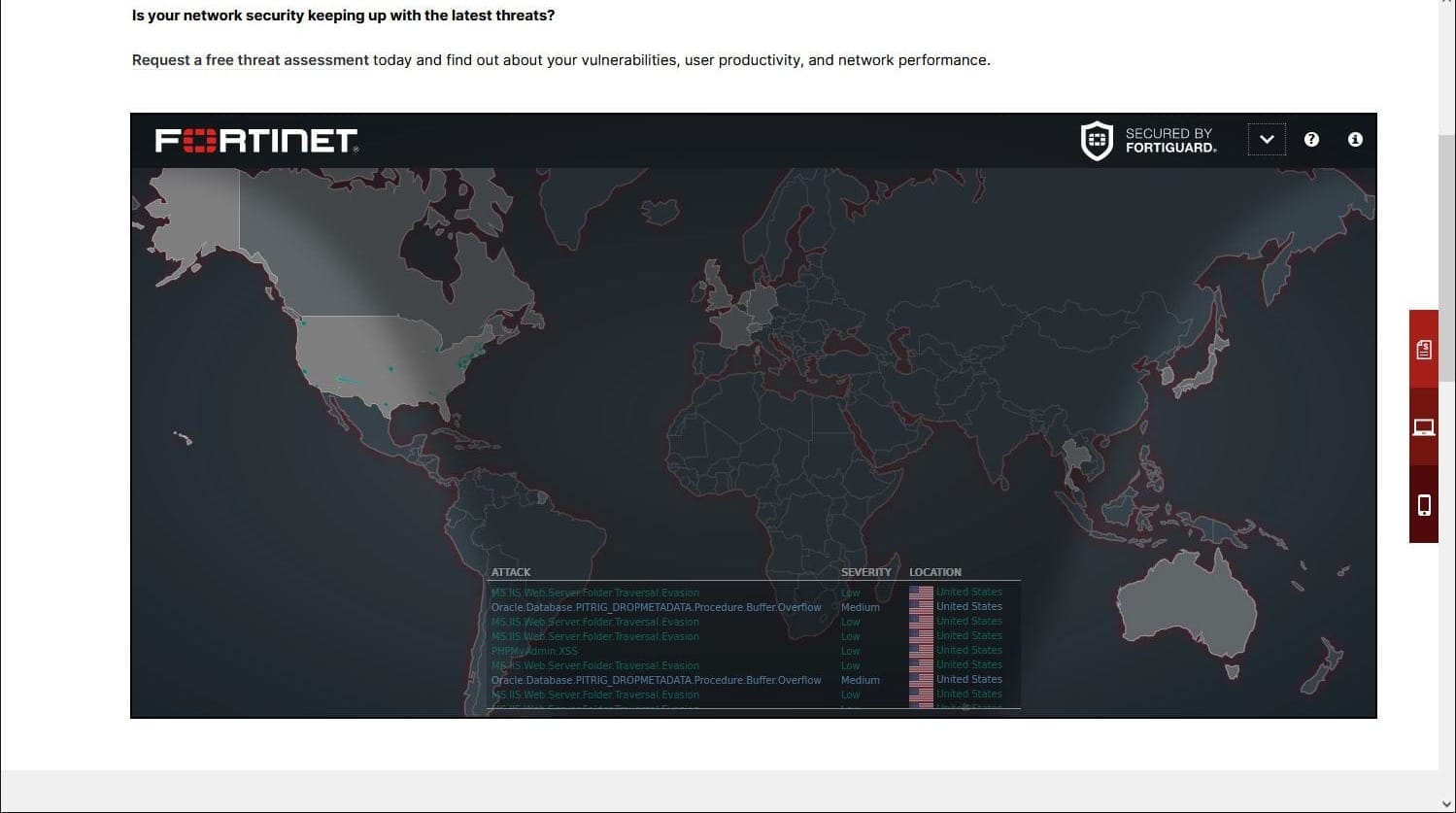Image resolution: width=1456 pixels, height=813 pixels.
Task: Expand the chevron menu beside the shield logo
Action: point(1267,139)
